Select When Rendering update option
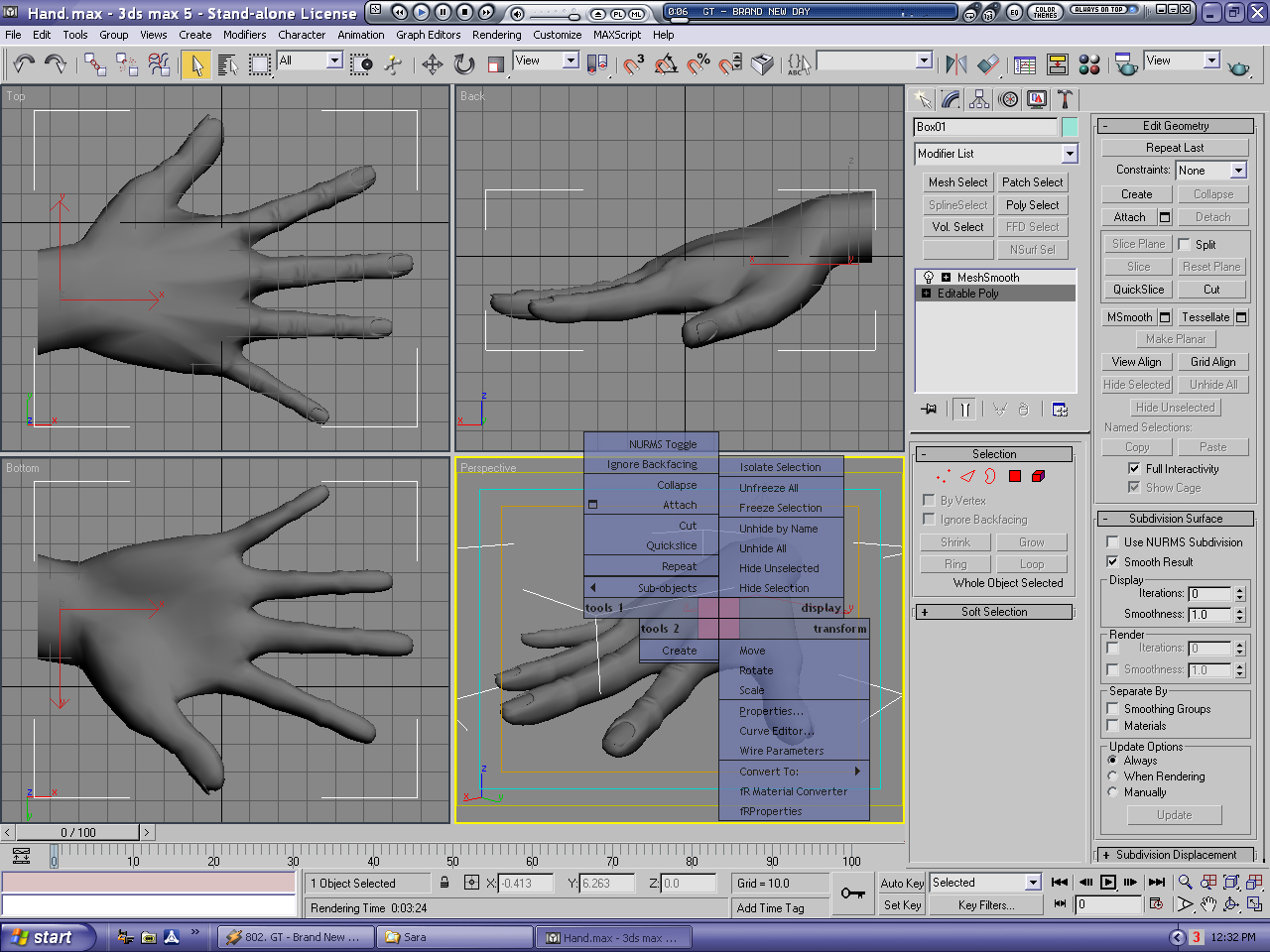Image resolution: width=1270 pixels, height=952 pixels. coord(1112,776)
